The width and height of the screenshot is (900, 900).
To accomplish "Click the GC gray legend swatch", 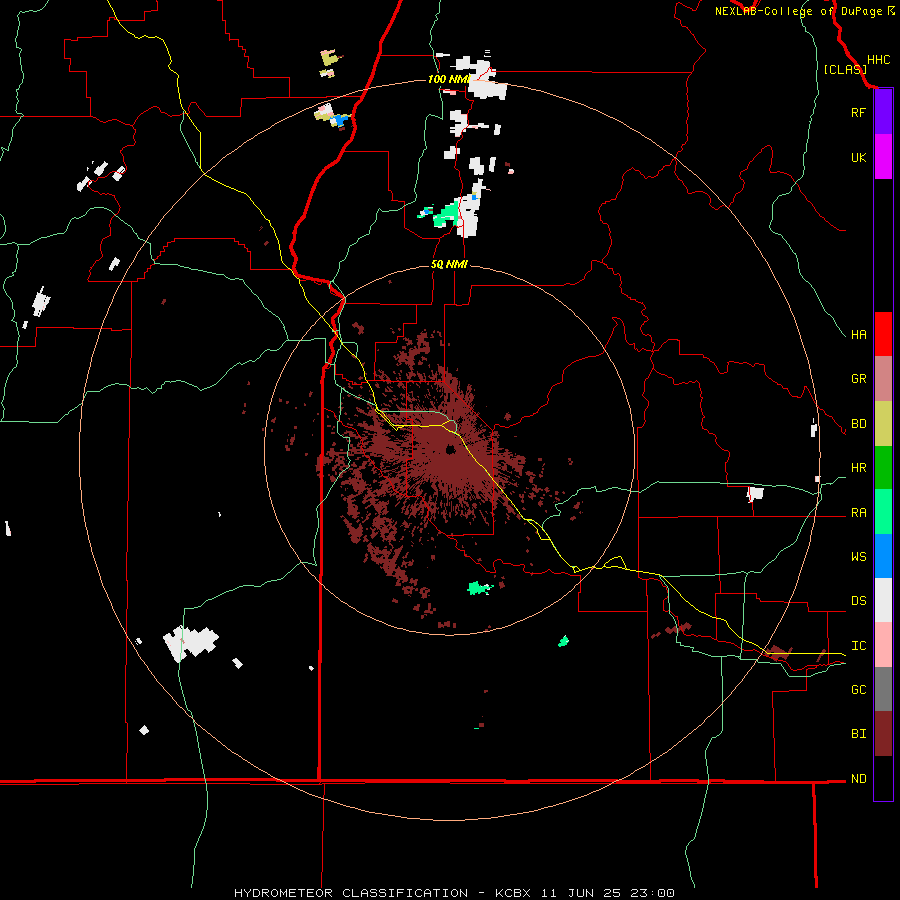I will [883, 689].
